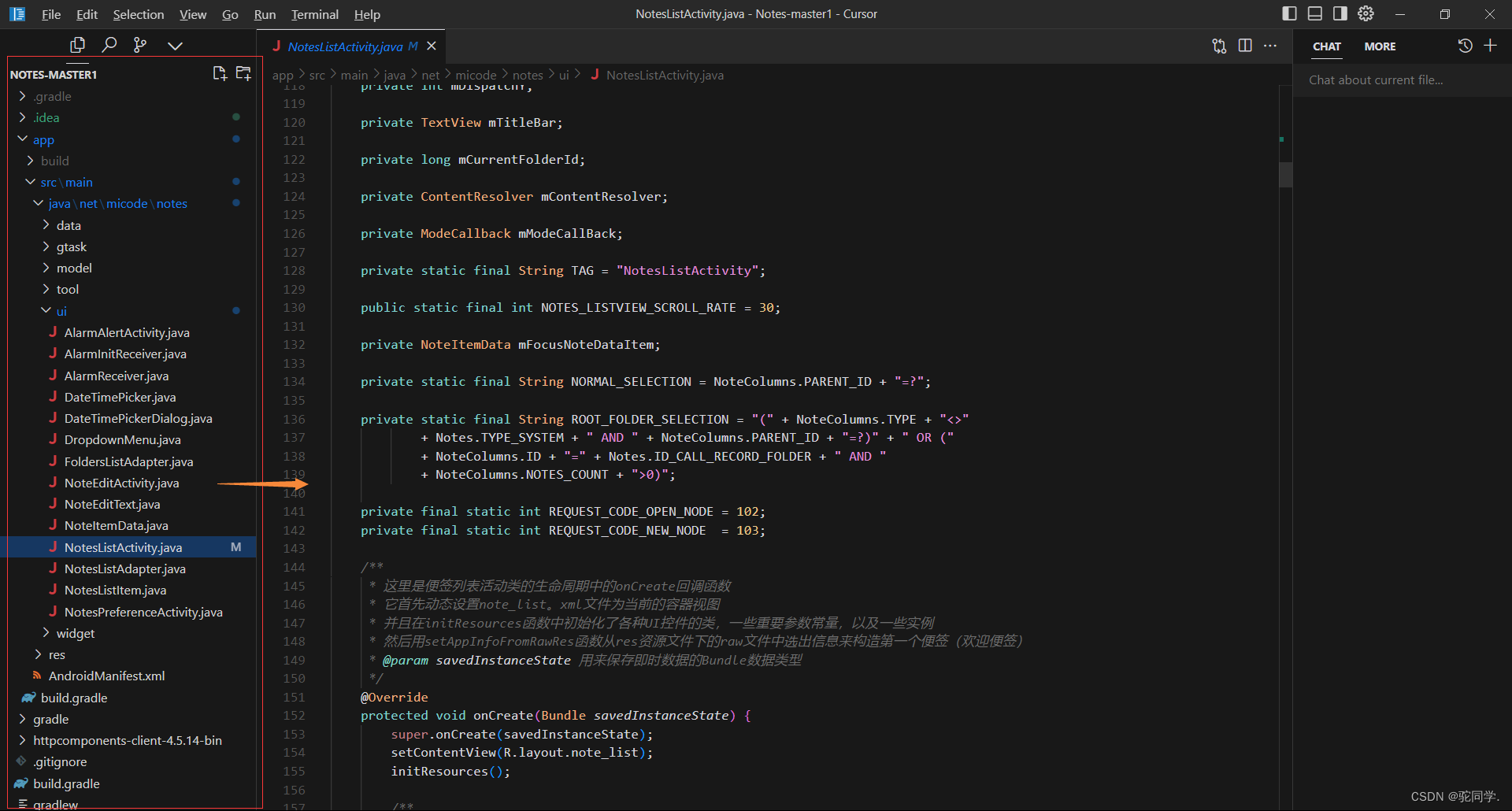Click the NotesListActivity.java breadcrumb

pyautogui.click(x=665, y=75)
